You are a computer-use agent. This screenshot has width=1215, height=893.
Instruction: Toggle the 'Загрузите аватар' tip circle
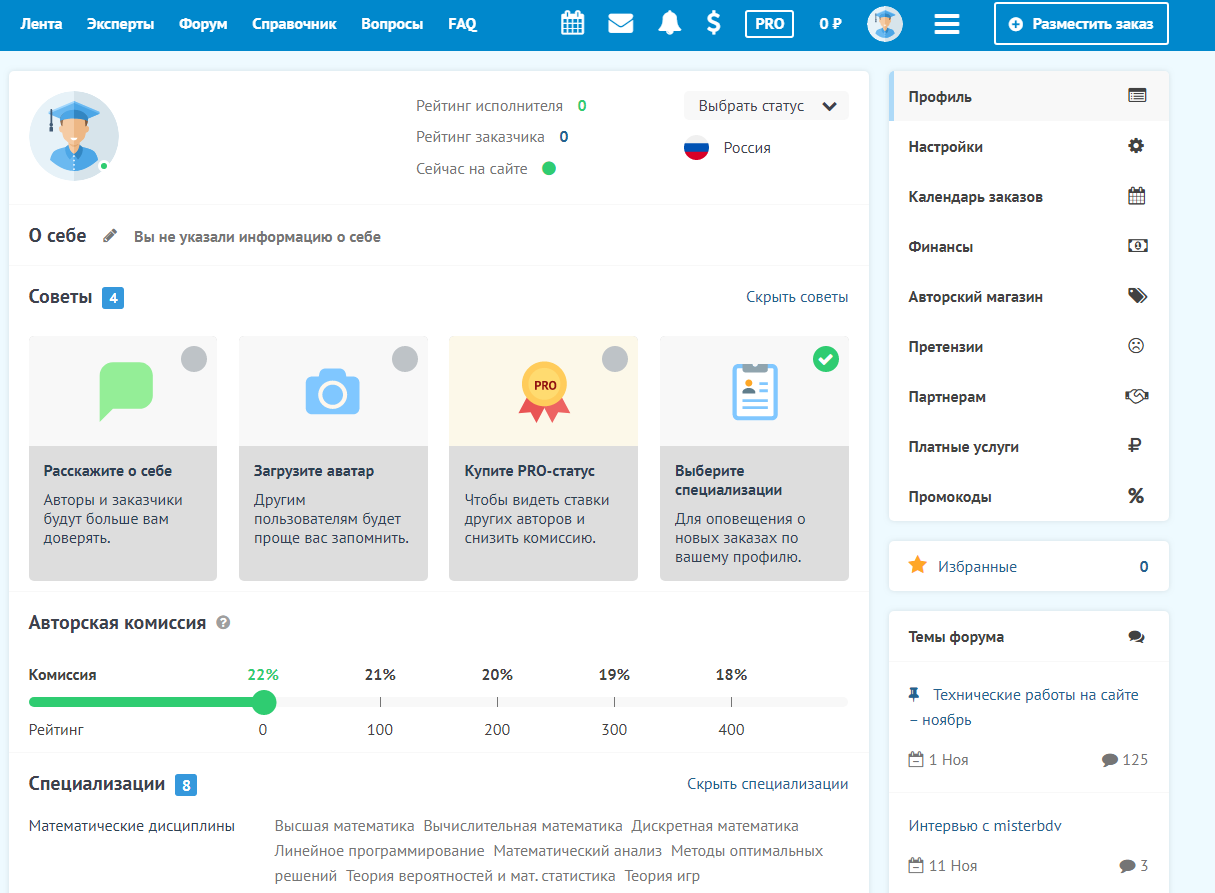[404, 359]
